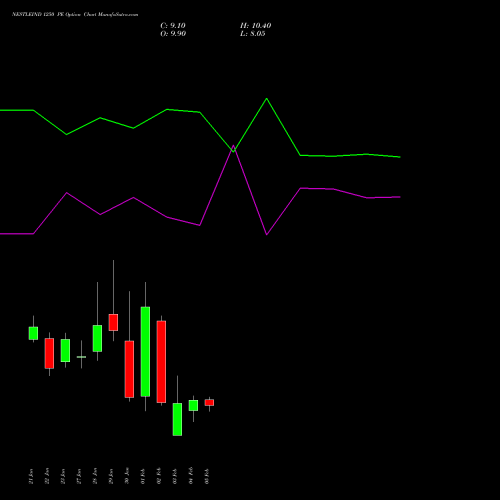Select the 29 Jan date label
The height and width of the screenshot is (500, 500).
[x=111, y=476]
